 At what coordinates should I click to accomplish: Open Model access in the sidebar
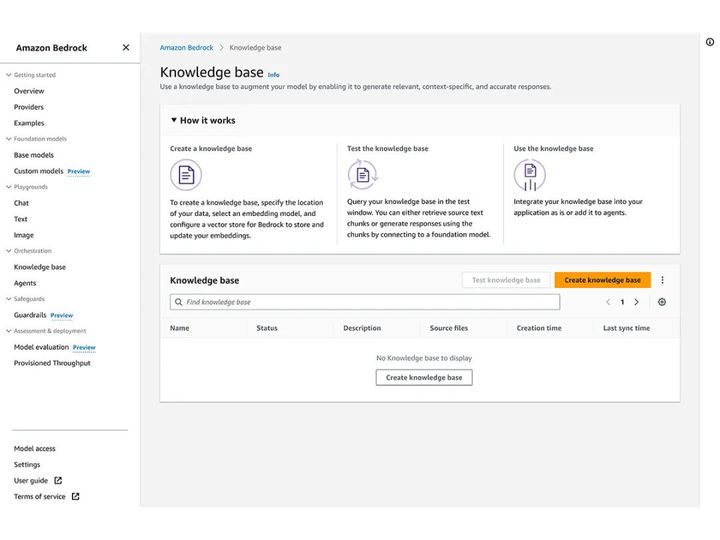[x=34, y=449]
